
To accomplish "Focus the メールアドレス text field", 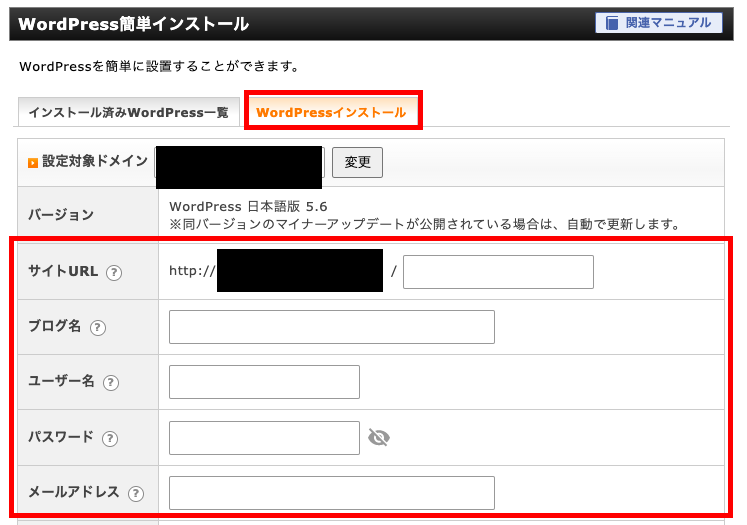I will [x=332, y=492].
